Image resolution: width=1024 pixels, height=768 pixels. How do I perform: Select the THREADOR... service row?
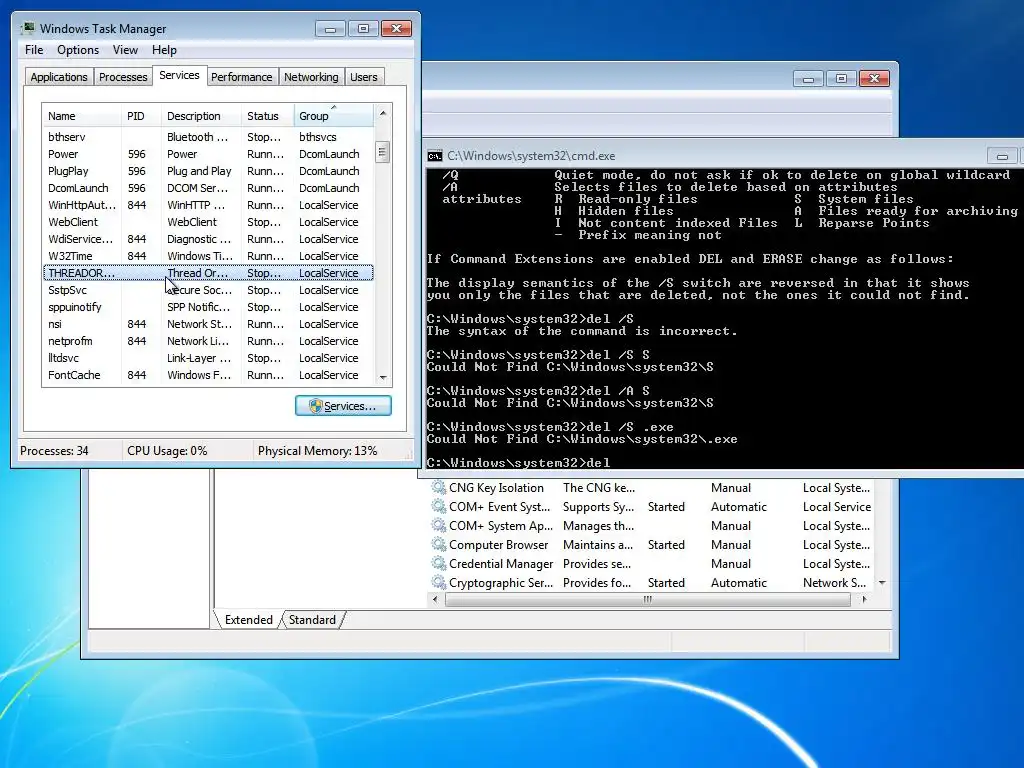tap(208, 273)
